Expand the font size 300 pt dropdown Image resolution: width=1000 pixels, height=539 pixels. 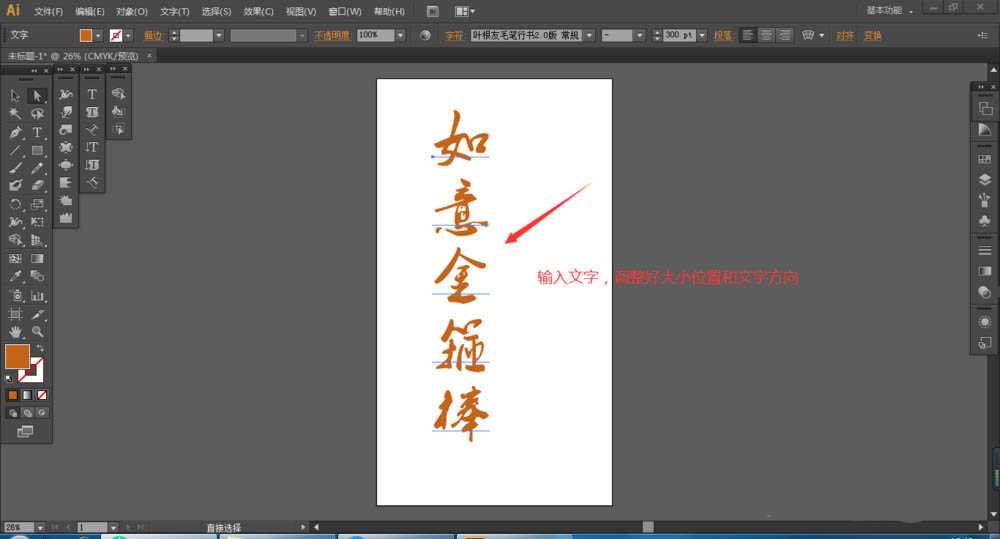pos(700,35)
